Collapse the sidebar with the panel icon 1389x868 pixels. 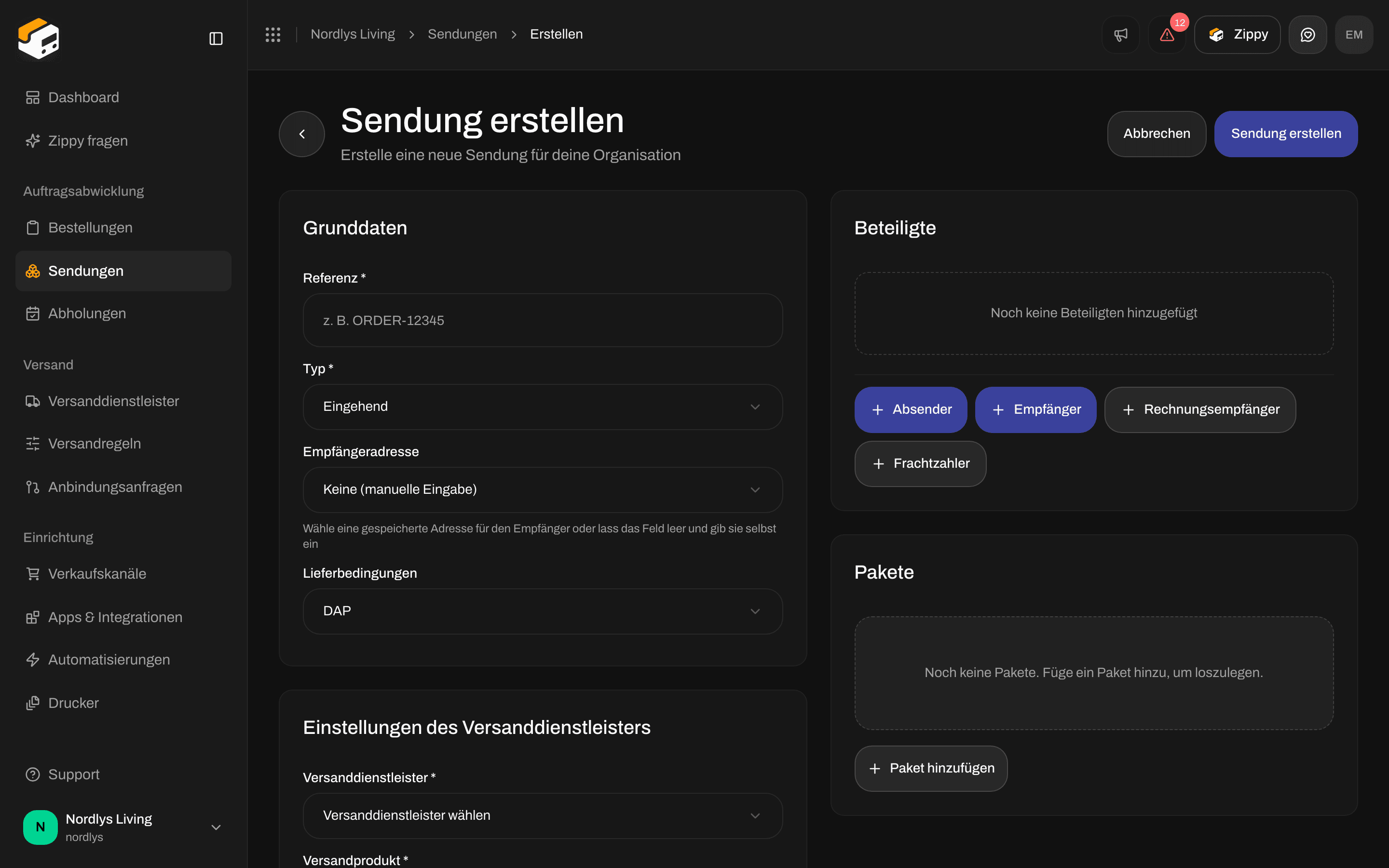216,39
